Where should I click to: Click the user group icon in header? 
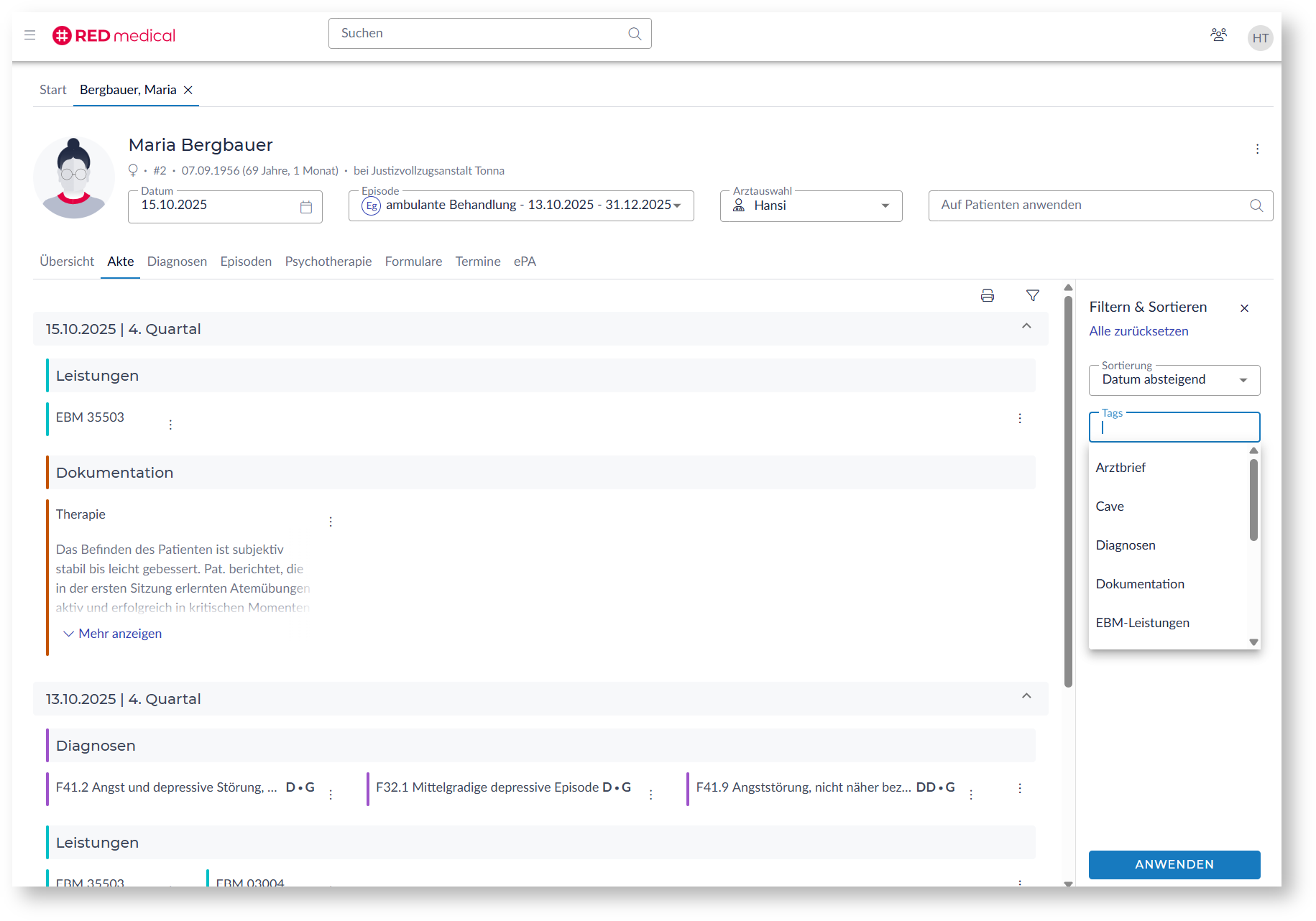click(x=1218, y=34)
